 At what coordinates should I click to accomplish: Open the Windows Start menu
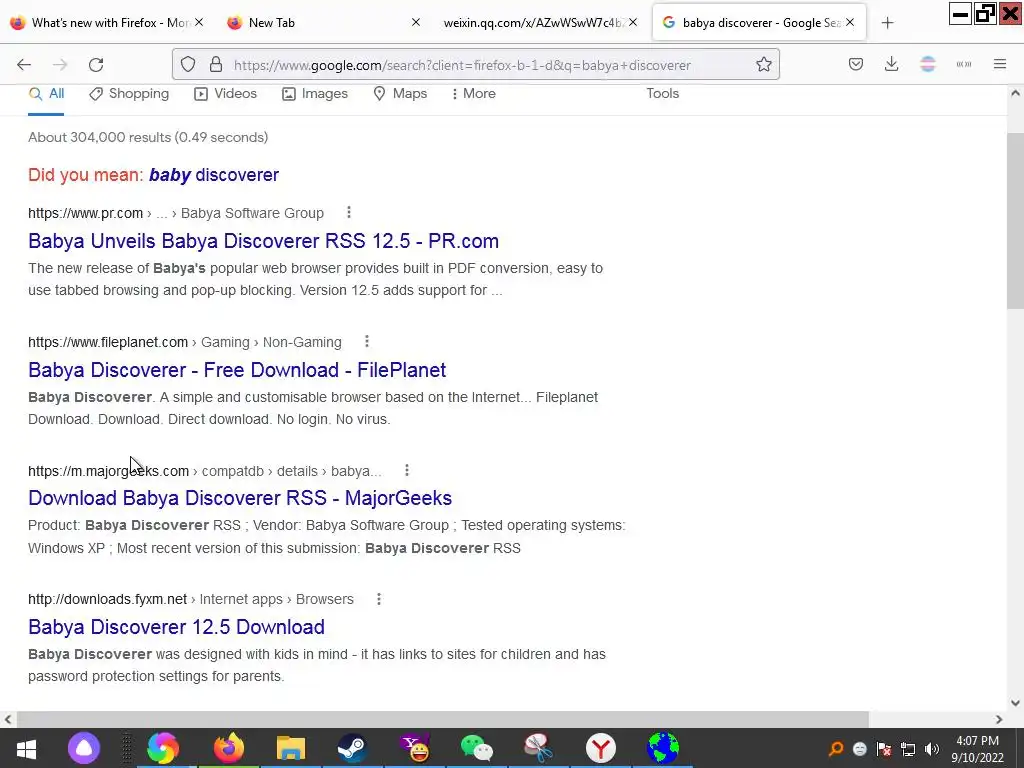click(26, 748)
